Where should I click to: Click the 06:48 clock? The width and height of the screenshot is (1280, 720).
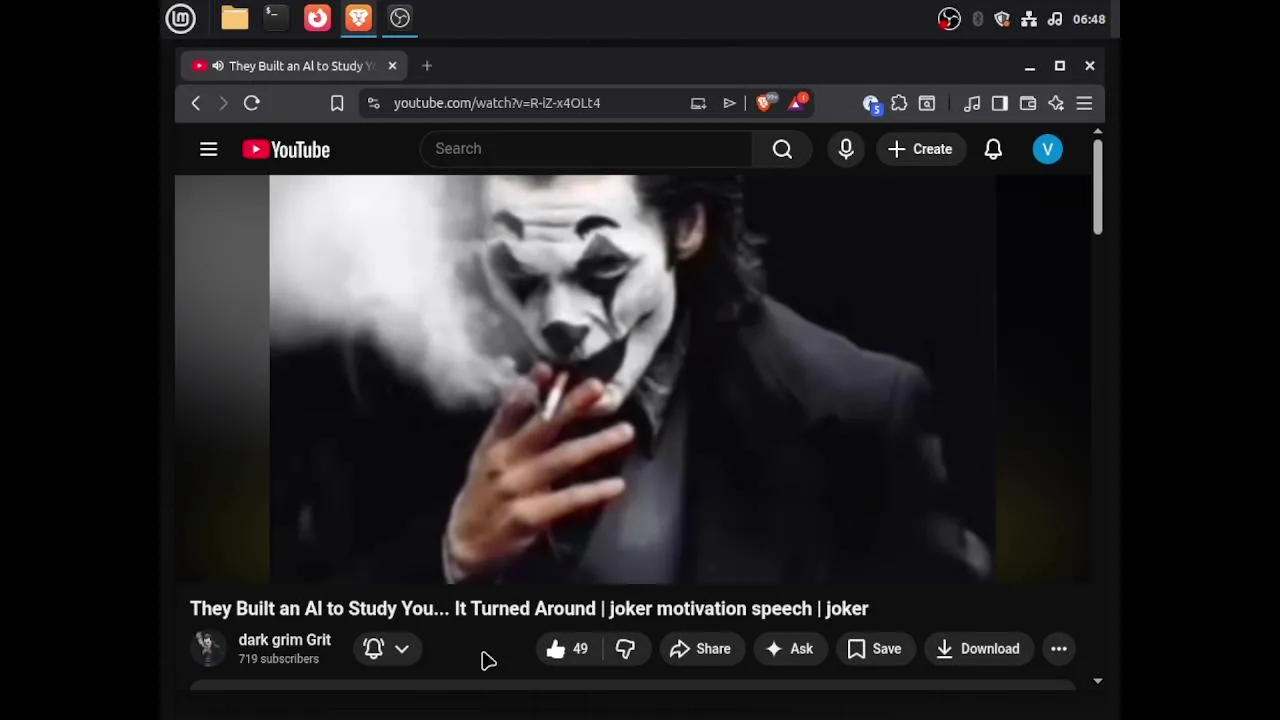tap(1089, 19)
